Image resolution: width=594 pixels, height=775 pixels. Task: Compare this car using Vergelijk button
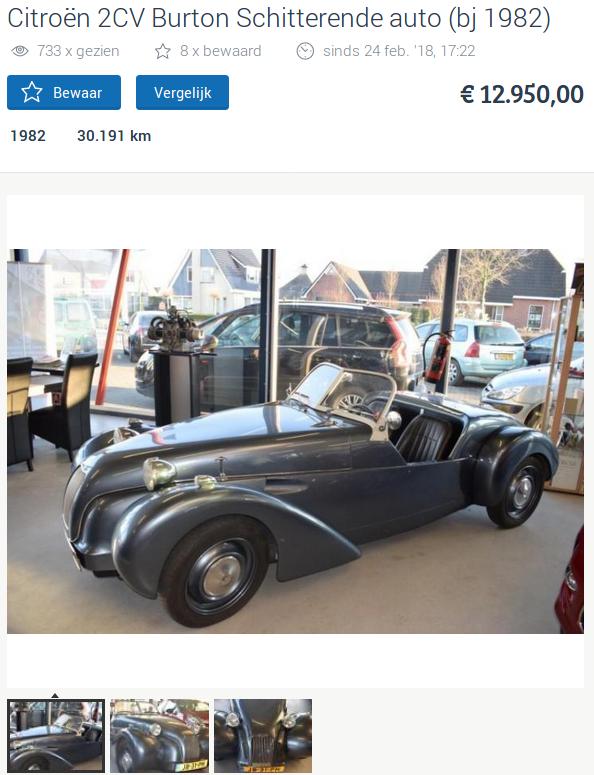(x=182, y=92)
